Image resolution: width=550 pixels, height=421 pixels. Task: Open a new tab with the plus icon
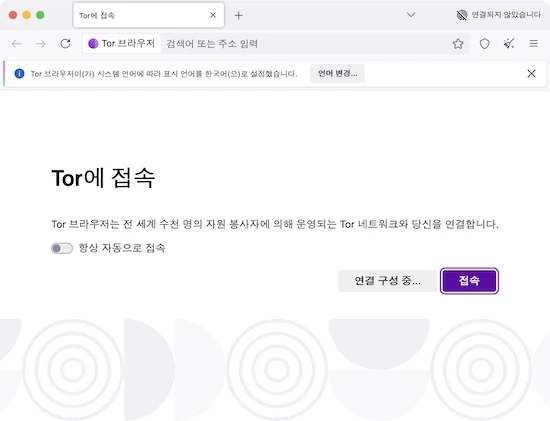[239, 15]
